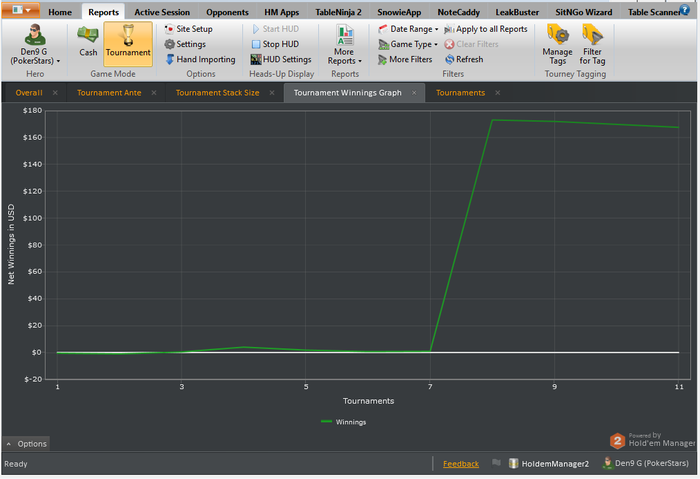The height and width of the screenshot is (479, 700).
Task: Refresh the report
Action: 464,59
